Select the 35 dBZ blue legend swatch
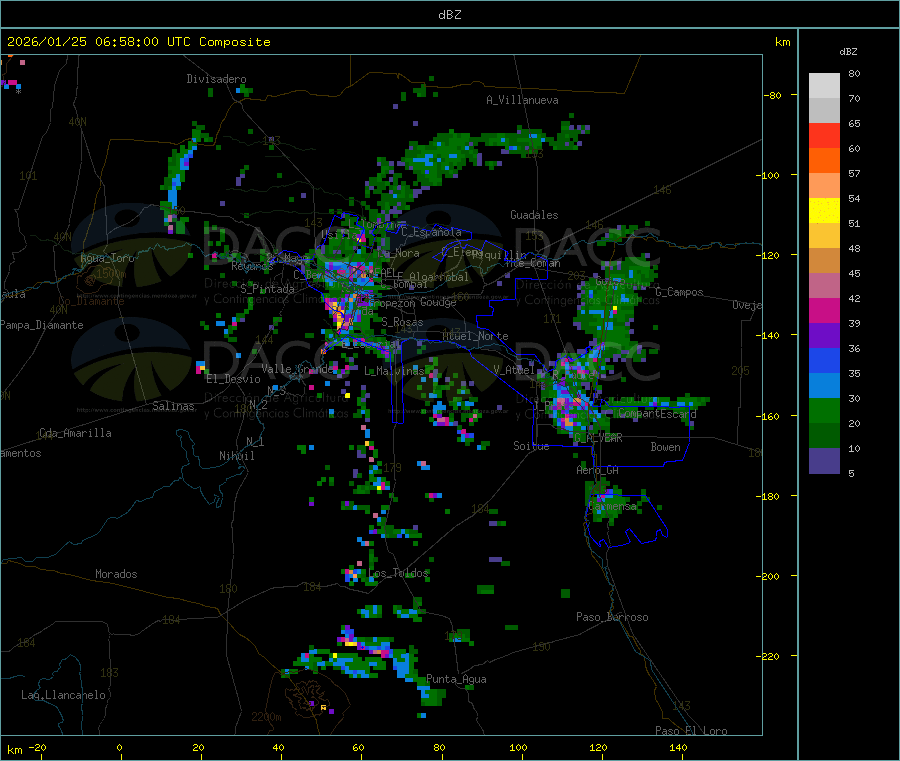The width and height of the screenshot is (900, 761). [824, 360]
